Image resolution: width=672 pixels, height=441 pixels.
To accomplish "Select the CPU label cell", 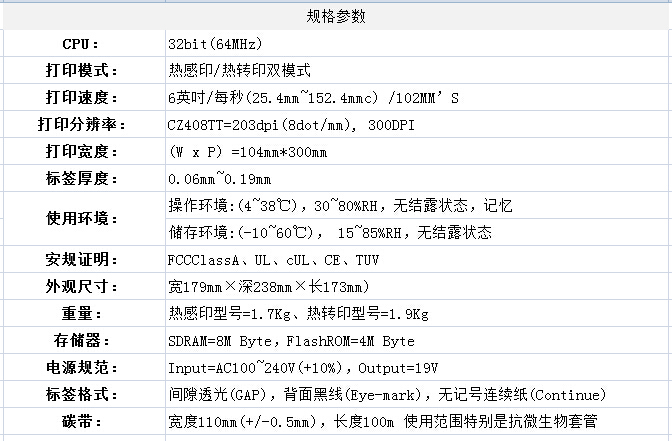I will [x=81, y=44].
